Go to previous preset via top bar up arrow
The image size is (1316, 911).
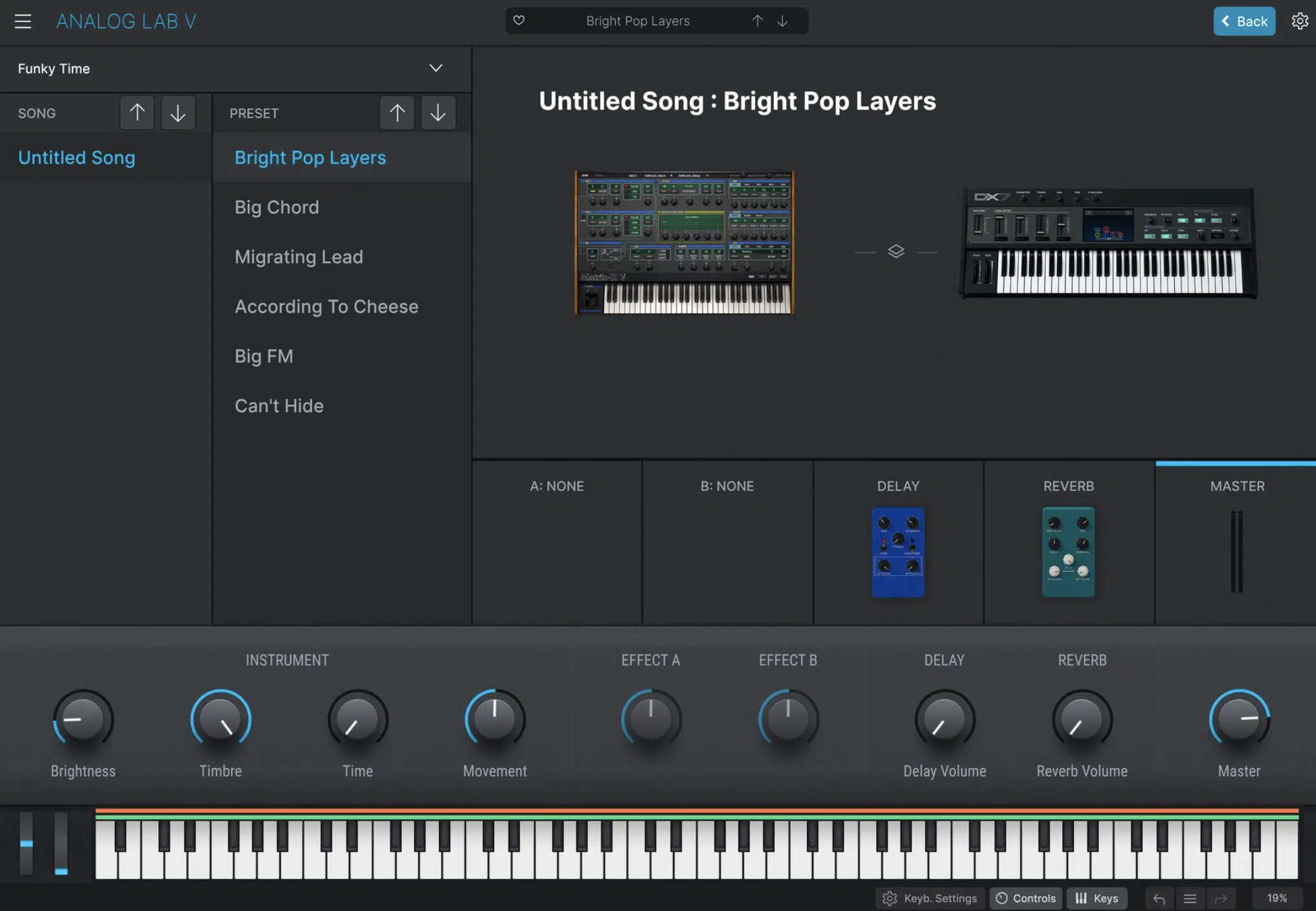[x=757, y=21]
